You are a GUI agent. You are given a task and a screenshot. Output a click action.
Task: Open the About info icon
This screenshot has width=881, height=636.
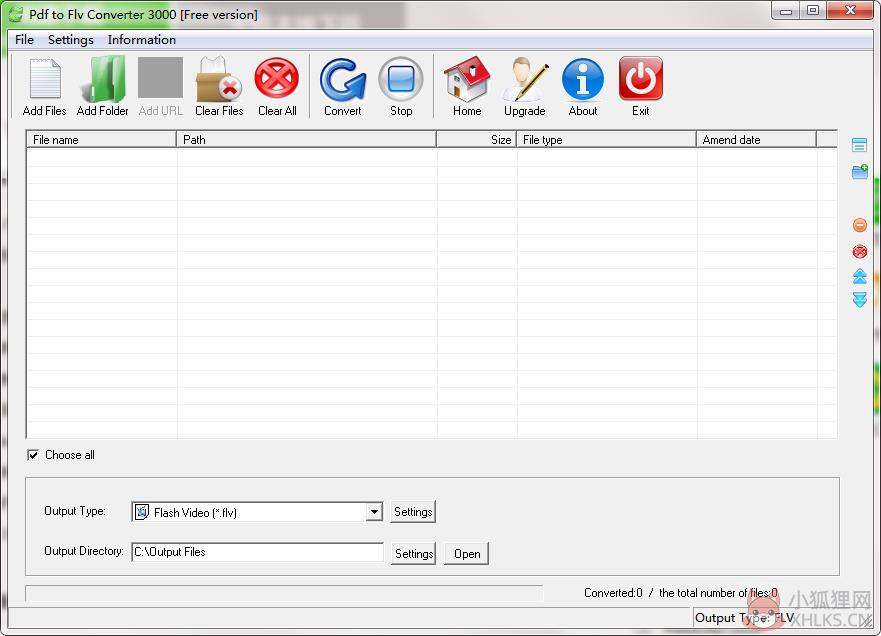coord(583,79)
